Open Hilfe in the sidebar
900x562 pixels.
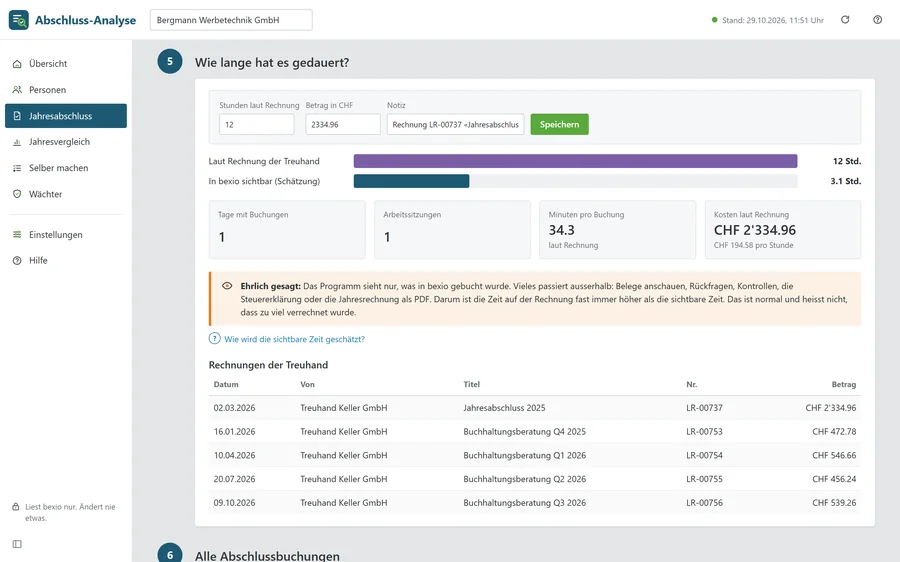(x=66, y=261)
